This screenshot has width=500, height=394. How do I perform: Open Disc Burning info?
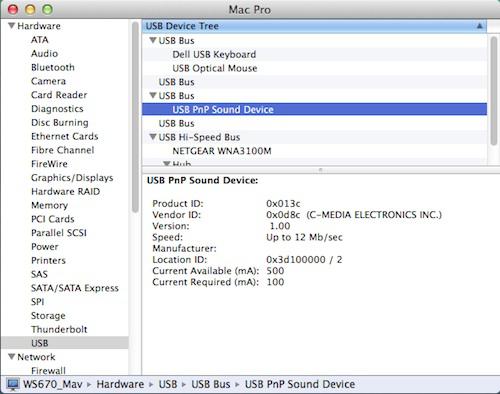(x=60, y=122)
